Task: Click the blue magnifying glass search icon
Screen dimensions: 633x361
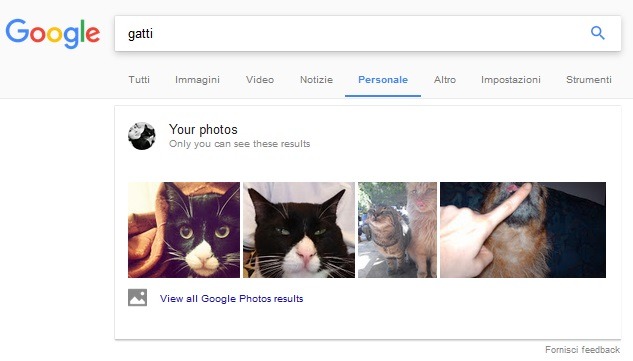Action: pos(597,33)
